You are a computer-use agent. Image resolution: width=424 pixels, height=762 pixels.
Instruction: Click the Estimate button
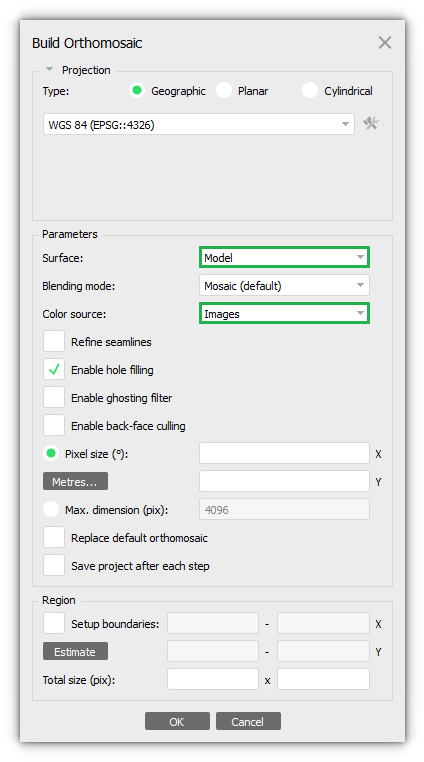75,652
